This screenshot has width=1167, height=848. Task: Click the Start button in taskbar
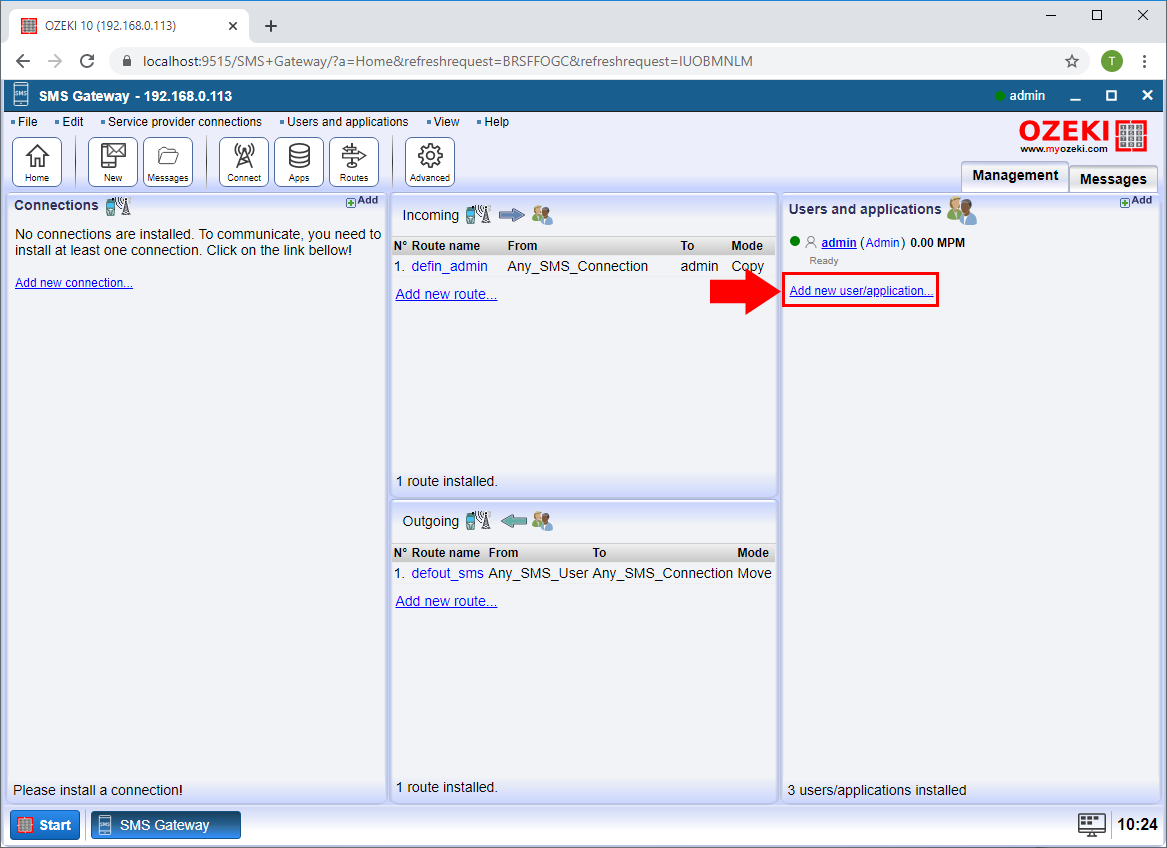pyautogui.click(x=45, y=825)
